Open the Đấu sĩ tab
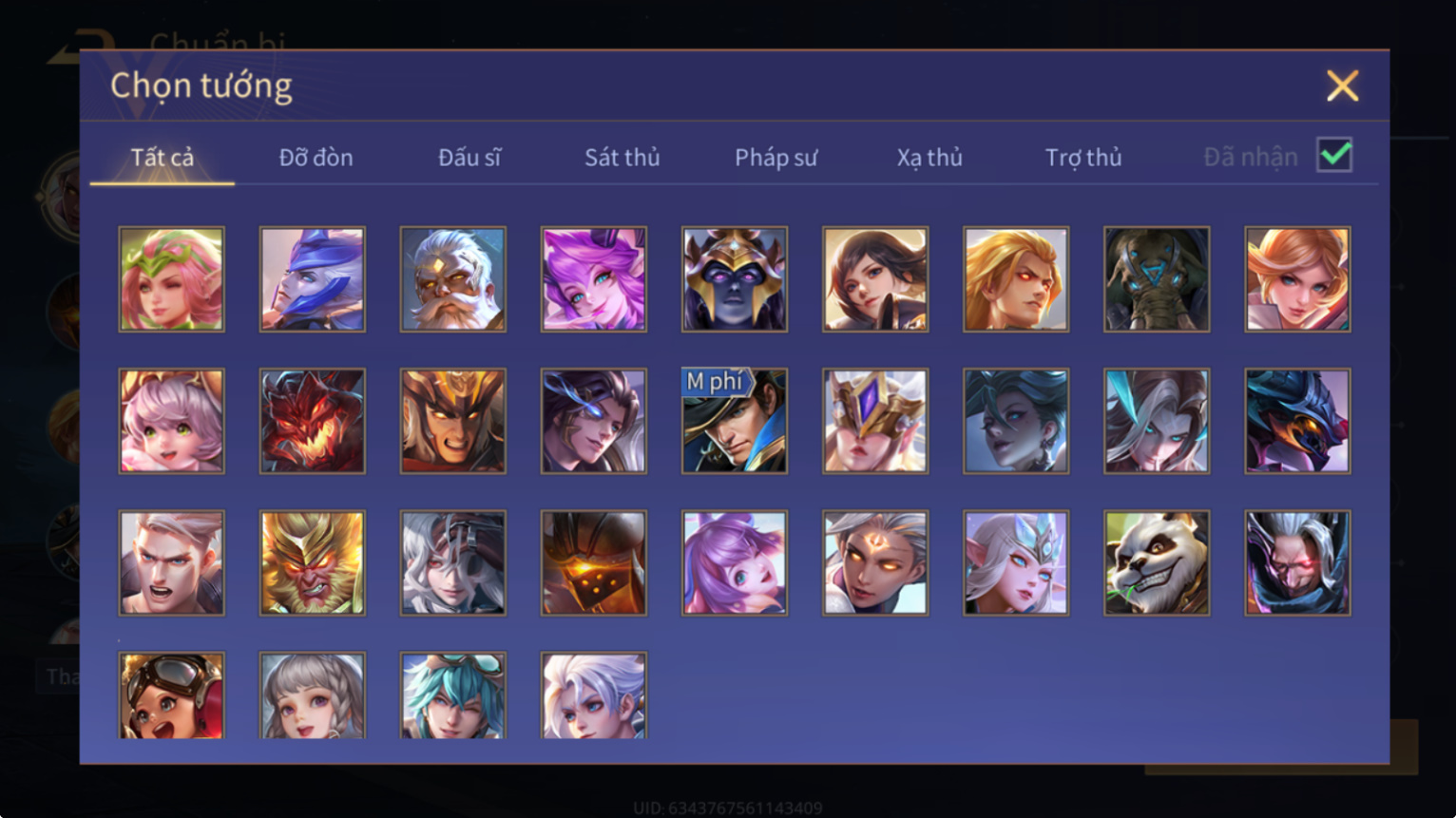 469,158
